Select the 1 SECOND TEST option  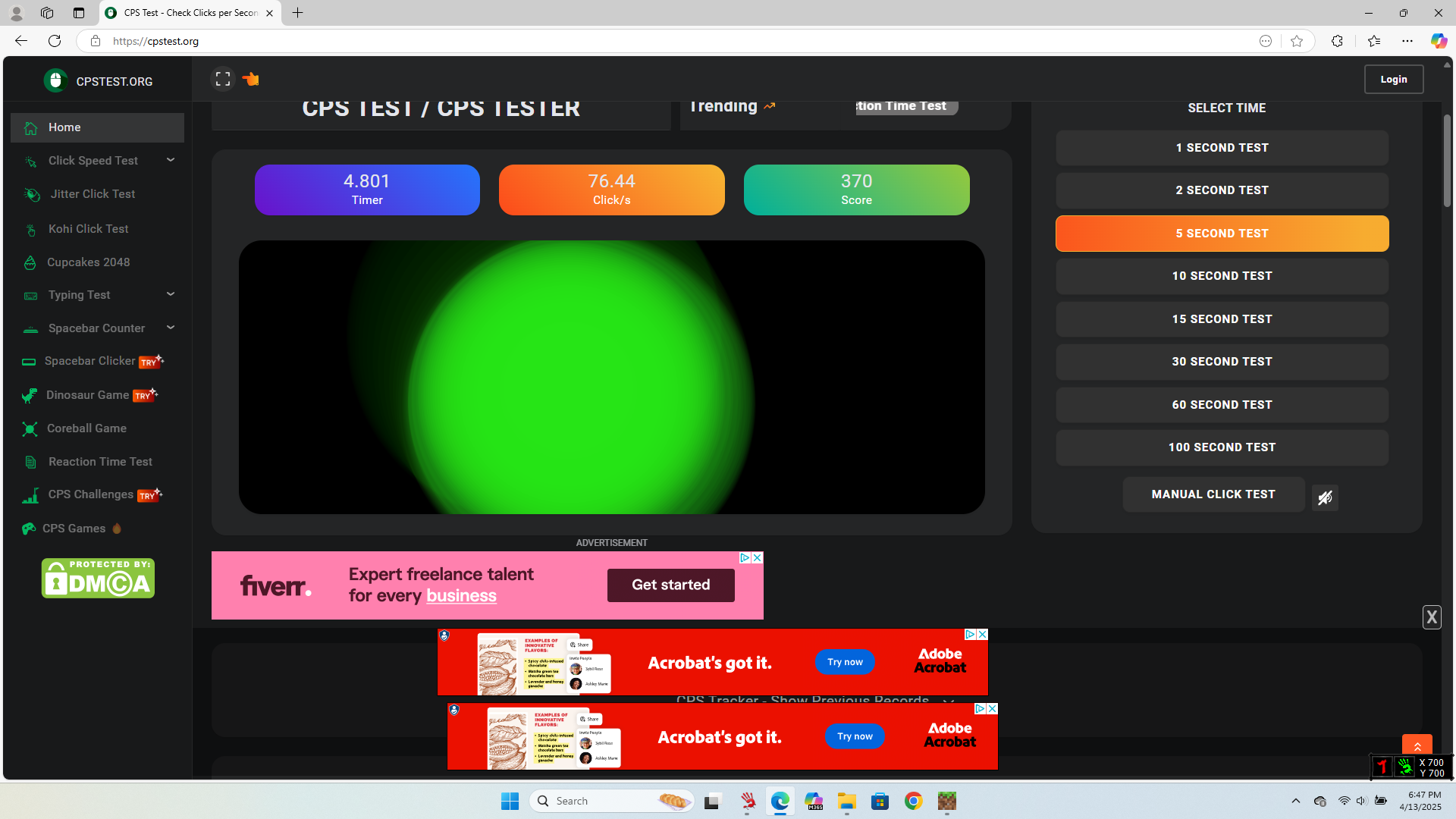pos(1222,148)
